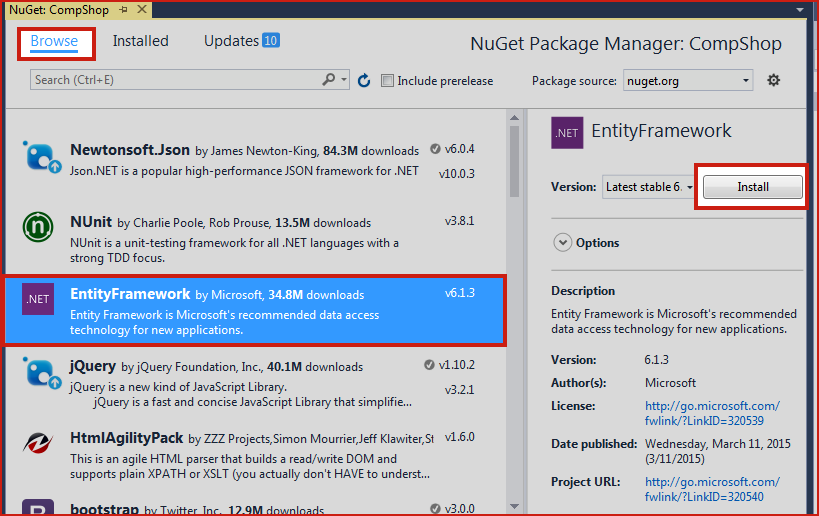Screen dimensions: 819x516
Task: Select the Newtonsoft.Json package row title
Action: pos(130,150)
